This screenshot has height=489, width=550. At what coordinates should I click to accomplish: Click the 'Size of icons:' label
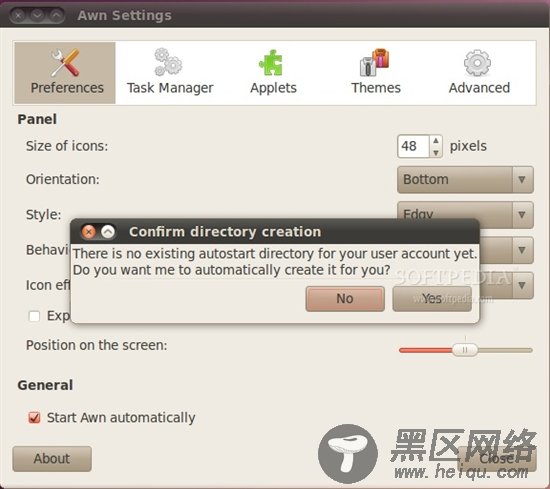[x=67, y=146]
